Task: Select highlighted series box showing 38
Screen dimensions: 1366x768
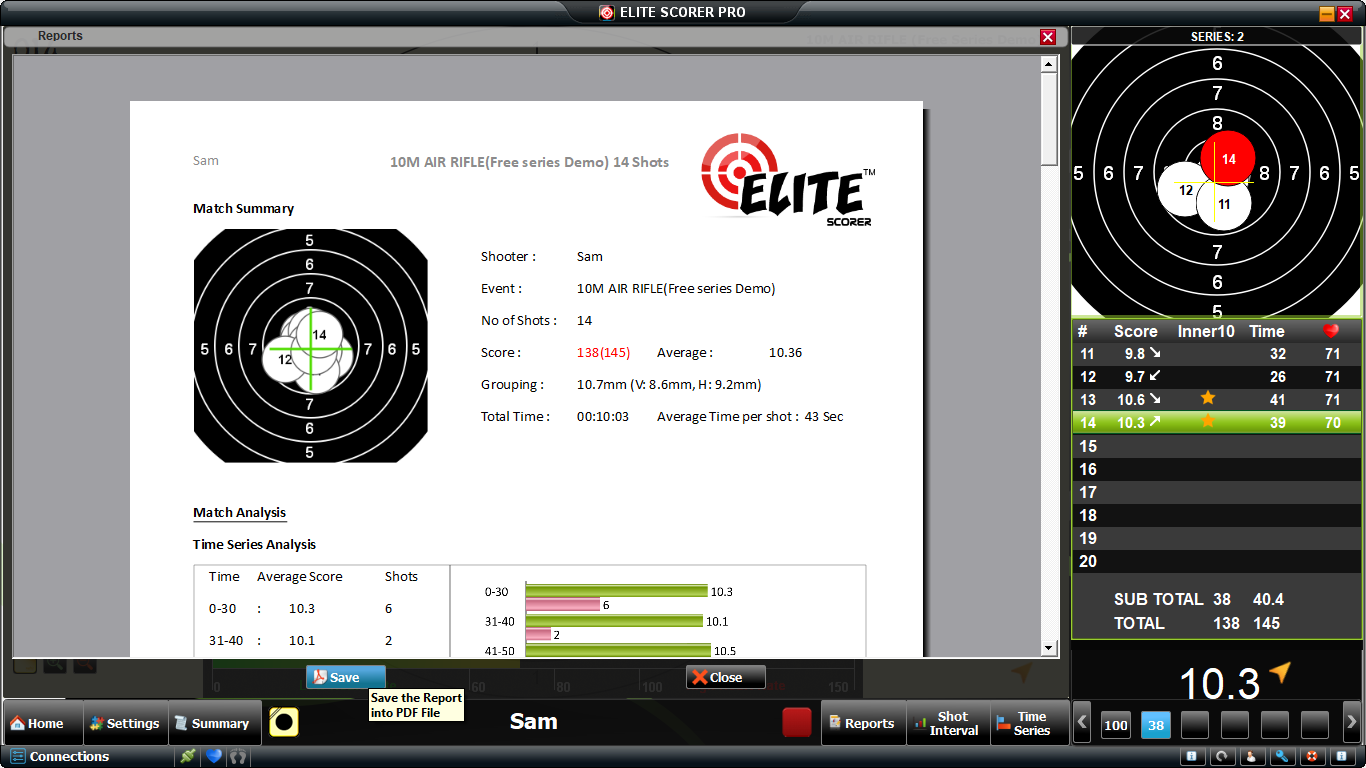Action: (1156, 725)
